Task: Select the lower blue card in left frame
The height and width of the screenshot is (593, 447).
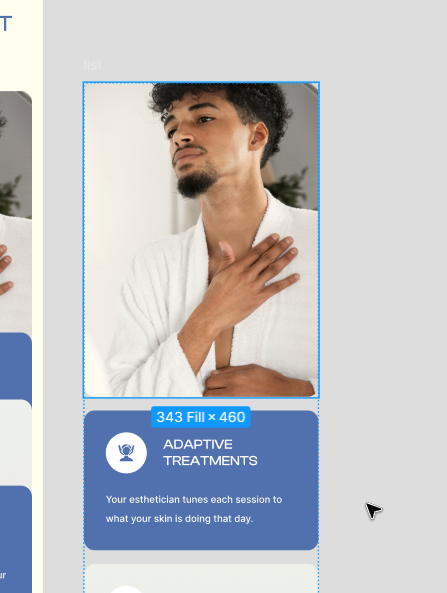Action: point(16,539)
